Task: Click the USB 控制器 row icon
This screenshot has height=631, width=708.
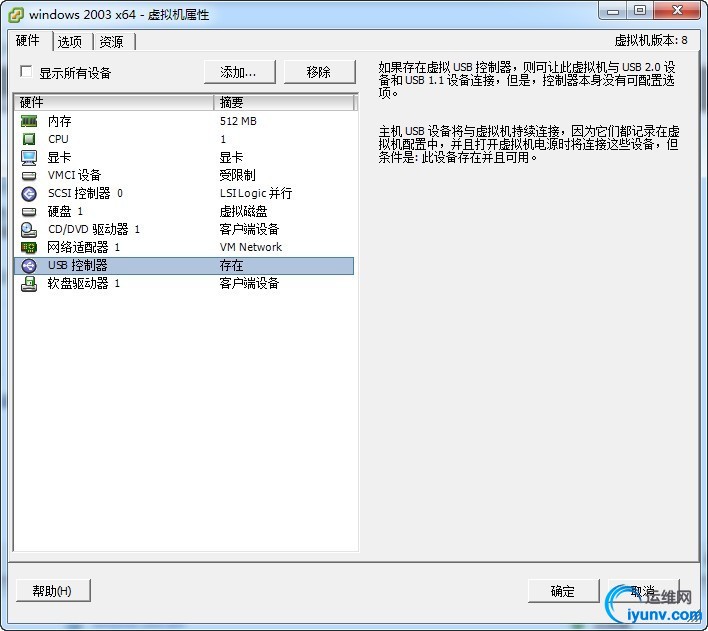Action: [x=29, y=266]
